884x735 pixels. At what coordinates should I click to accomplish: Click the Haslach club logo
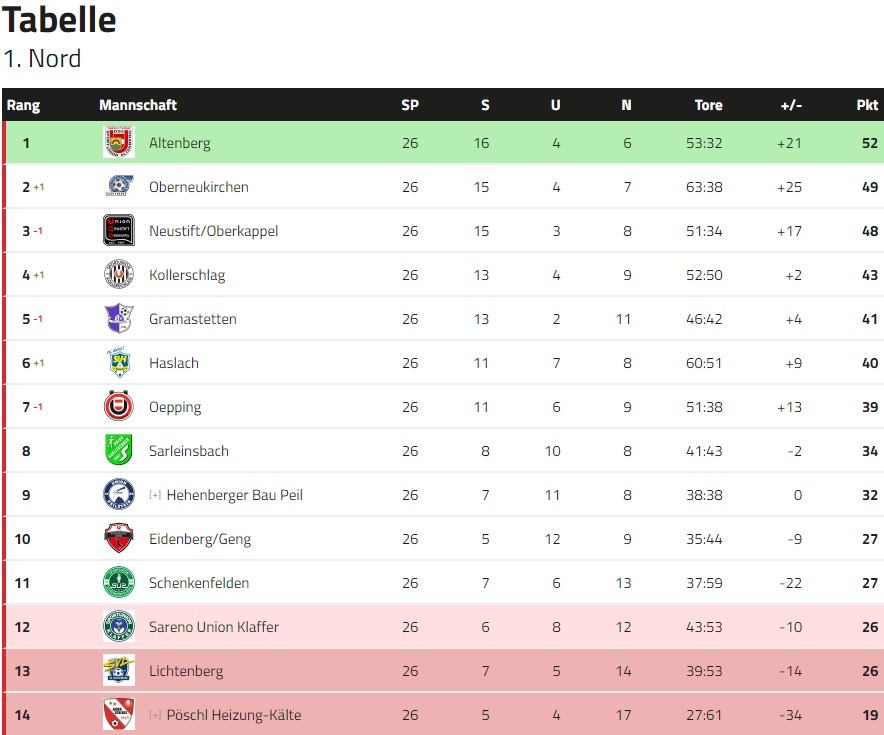[x=119, y=362]
